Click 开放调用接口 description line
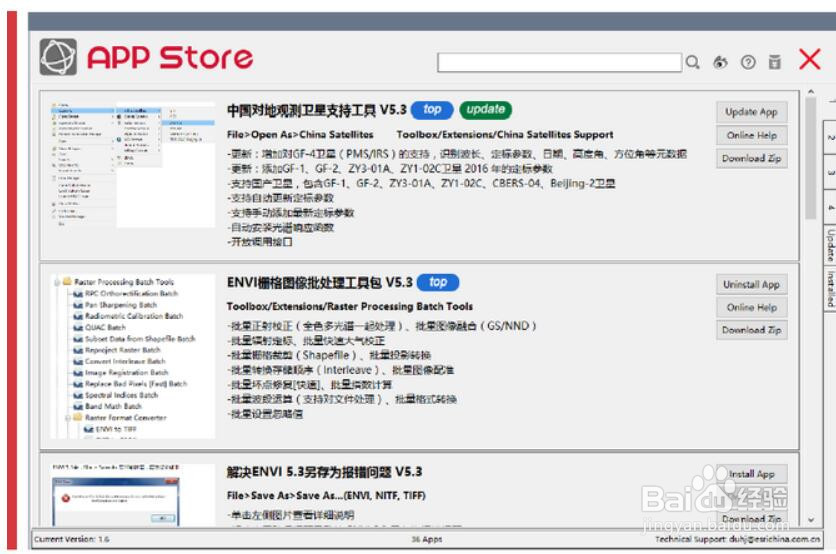Image resolution: width=836 pixels, height=554 pixels. [x=260, y=242]
